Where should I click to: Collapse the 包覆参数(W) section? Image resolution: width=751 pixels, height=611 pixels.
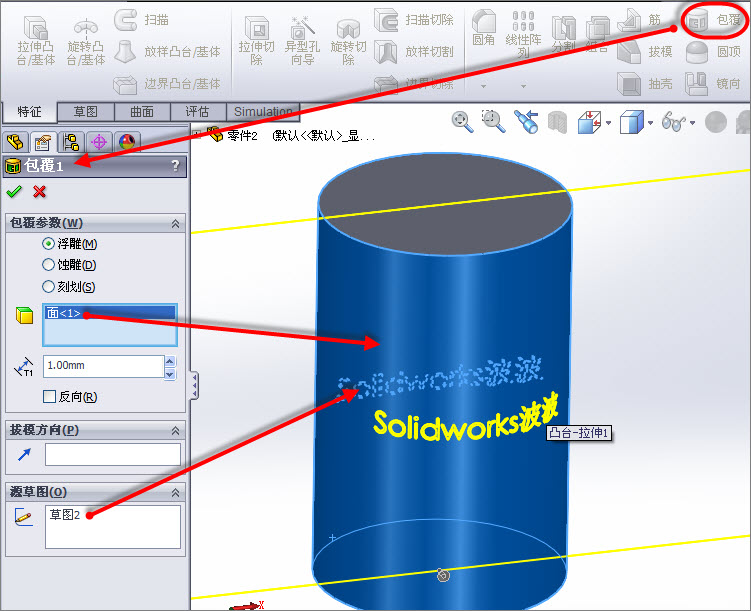(175, 224)
